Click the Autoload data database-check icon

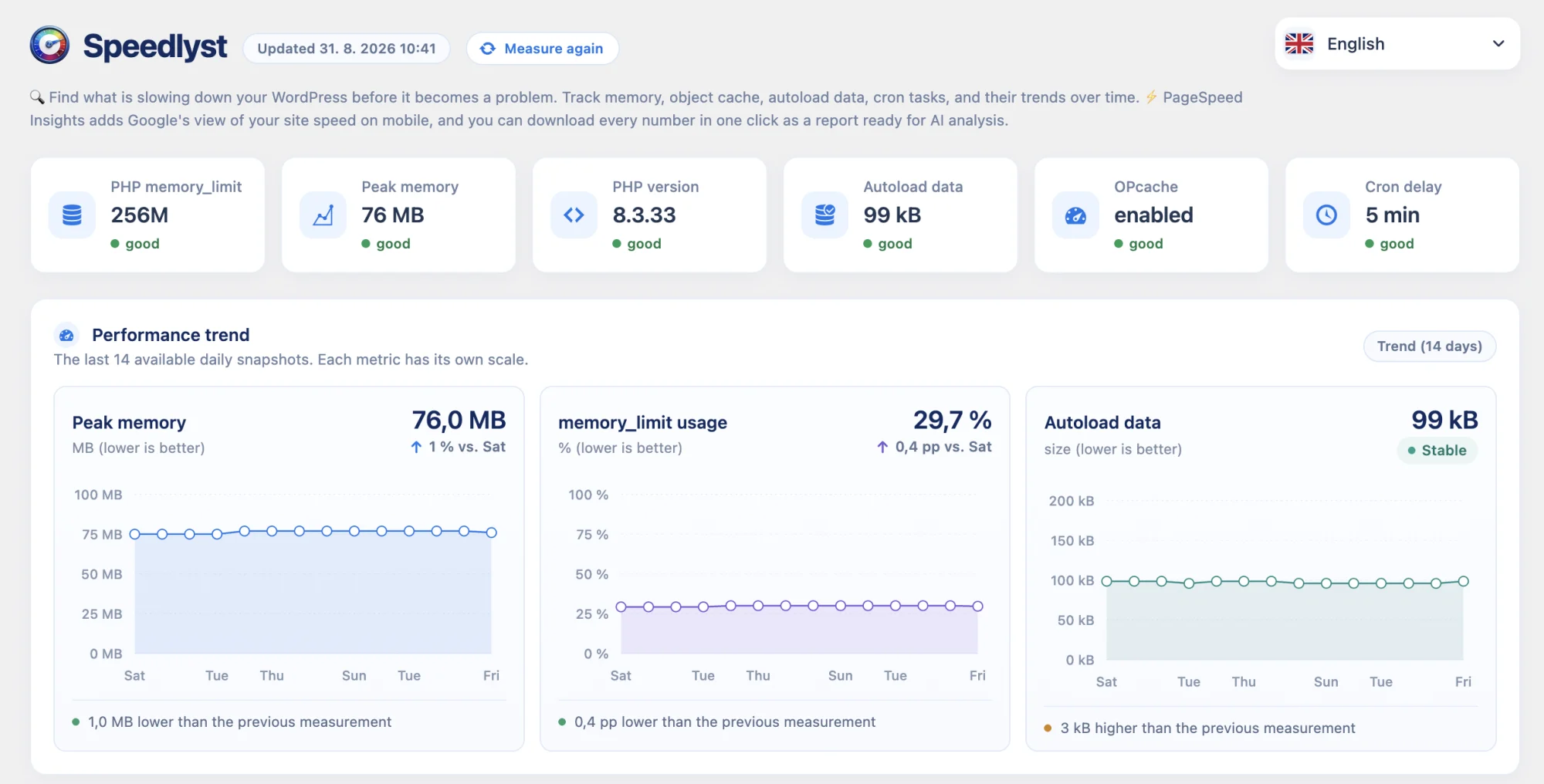pyautogui.click(x=824, y=215)
